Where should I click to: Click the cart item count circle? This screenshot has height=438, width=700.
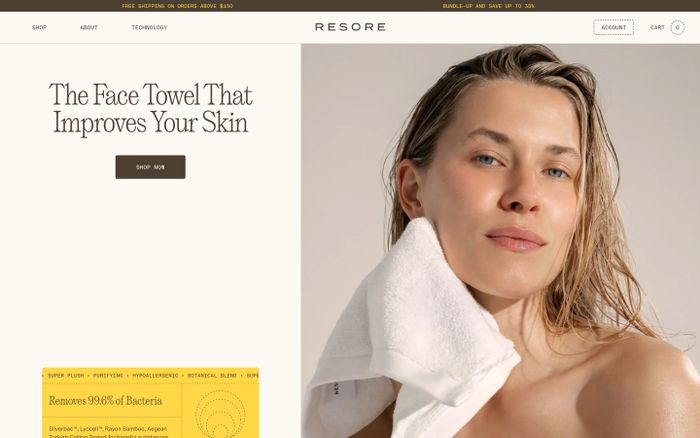(677, 27)
